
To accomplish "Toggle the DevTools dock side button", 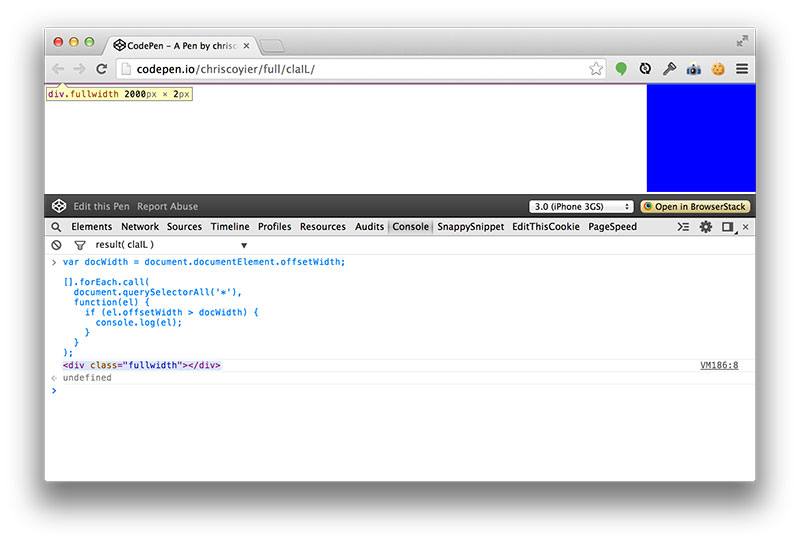I will pyautogui.click(x=728, y=227).
